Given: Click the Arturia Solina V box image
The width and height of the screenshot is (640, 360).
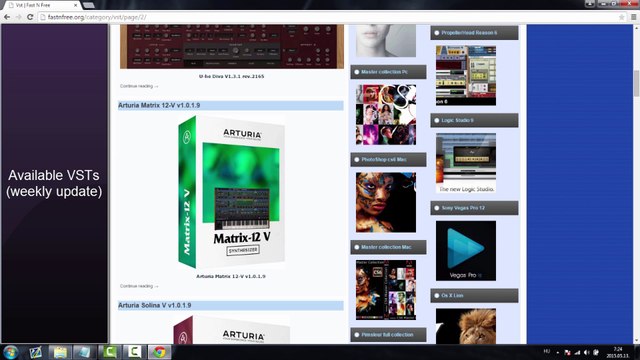Looking at the screenshot, I should click(x=231, y=329).
